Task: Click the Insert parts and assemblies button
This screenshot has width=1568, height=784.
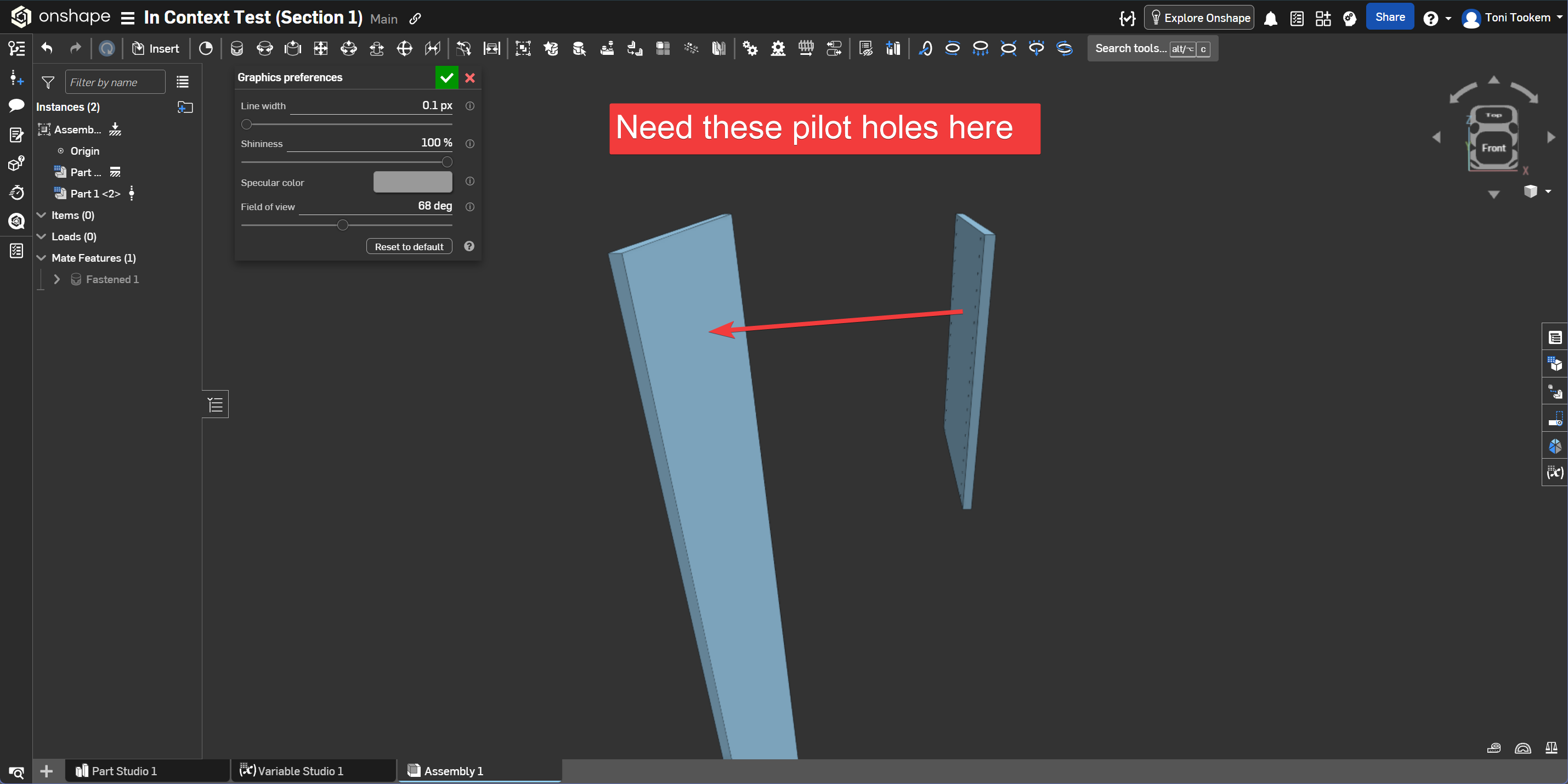Action: point(156,48)
